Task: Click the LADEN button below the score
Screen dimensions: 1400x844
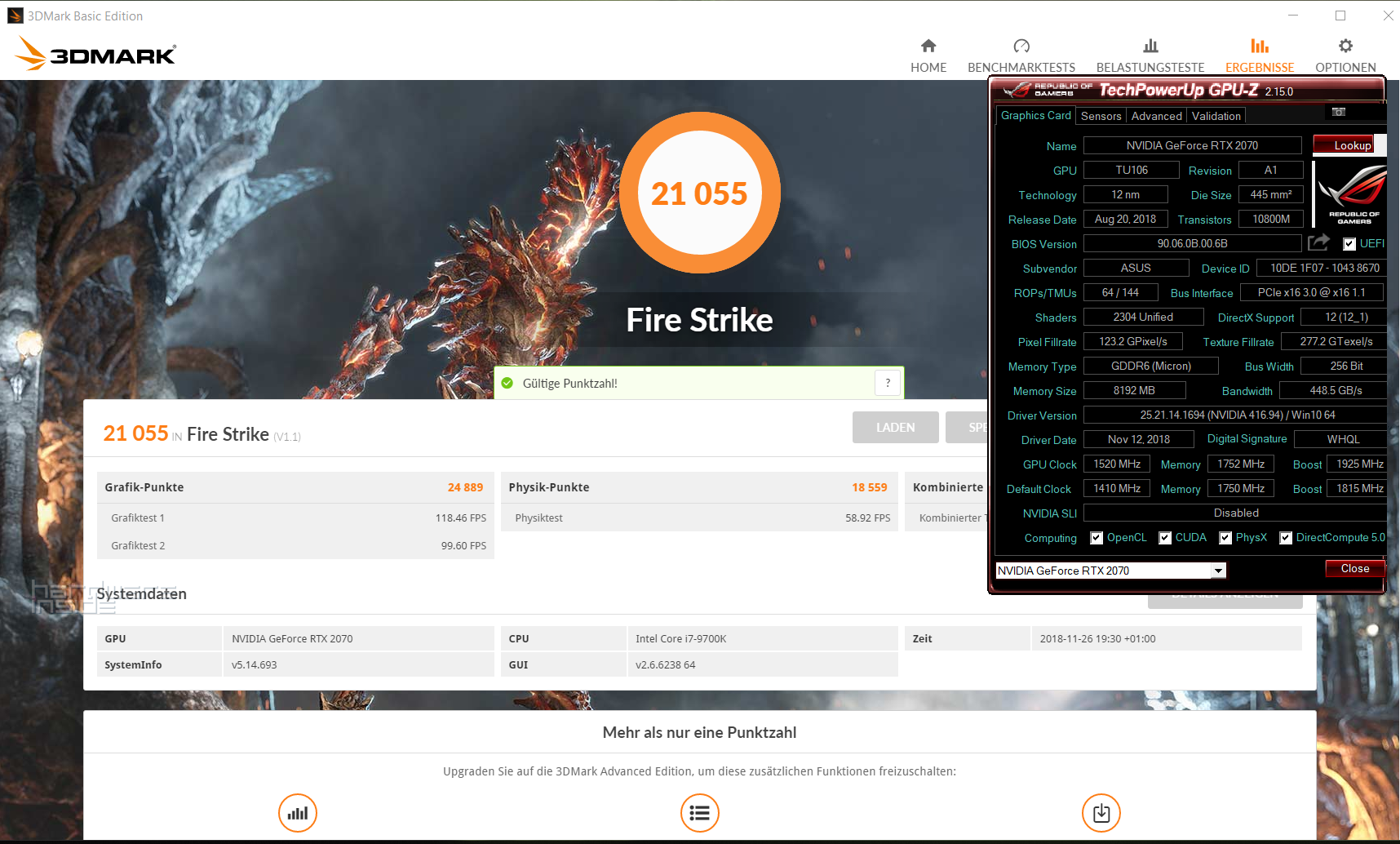Action: coord(895,427)
